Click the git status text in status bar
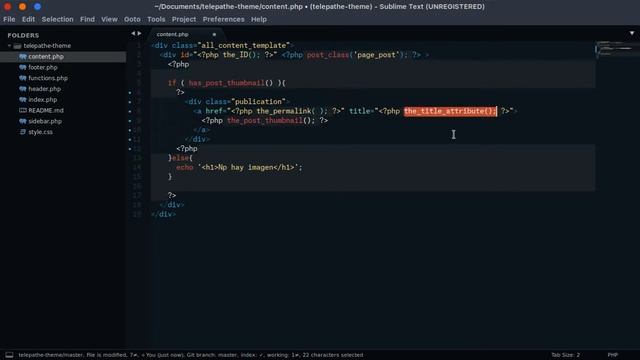This screenshot has height=360, width=640. pyautogui.click(x=191, y=355)
